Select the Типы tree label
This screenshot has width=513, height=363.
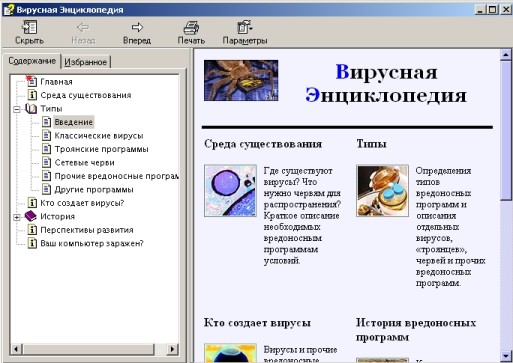tap(51, 109)
